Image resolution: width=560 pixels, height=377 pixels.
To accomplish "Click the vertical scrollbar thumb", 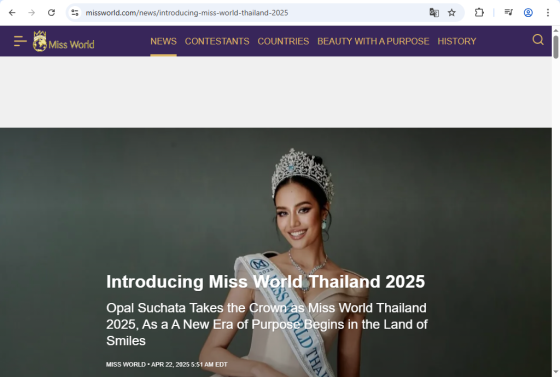I will click(556, 47).
